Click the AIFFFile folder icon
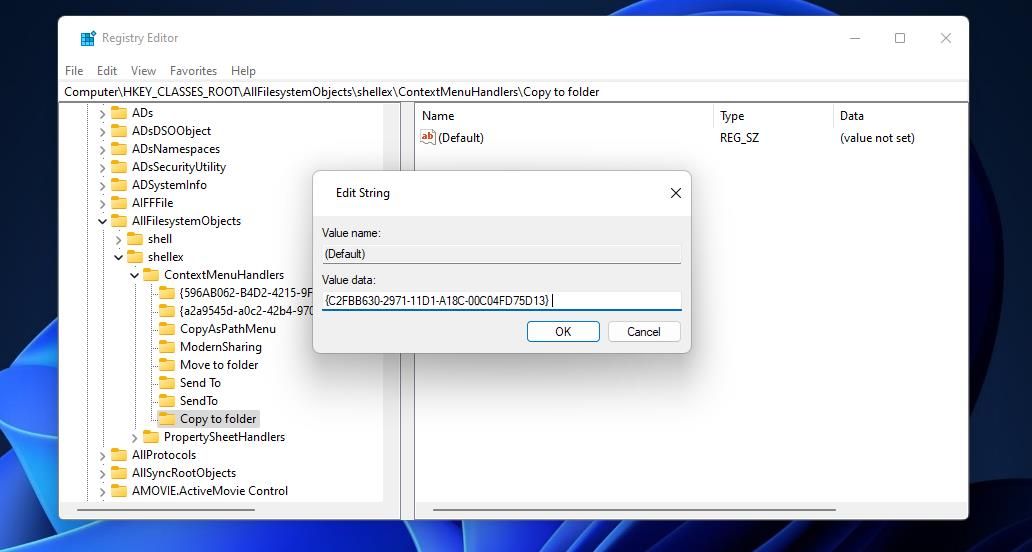The height and width of the screenshot is (552, 1032). (x=119, y=203)
